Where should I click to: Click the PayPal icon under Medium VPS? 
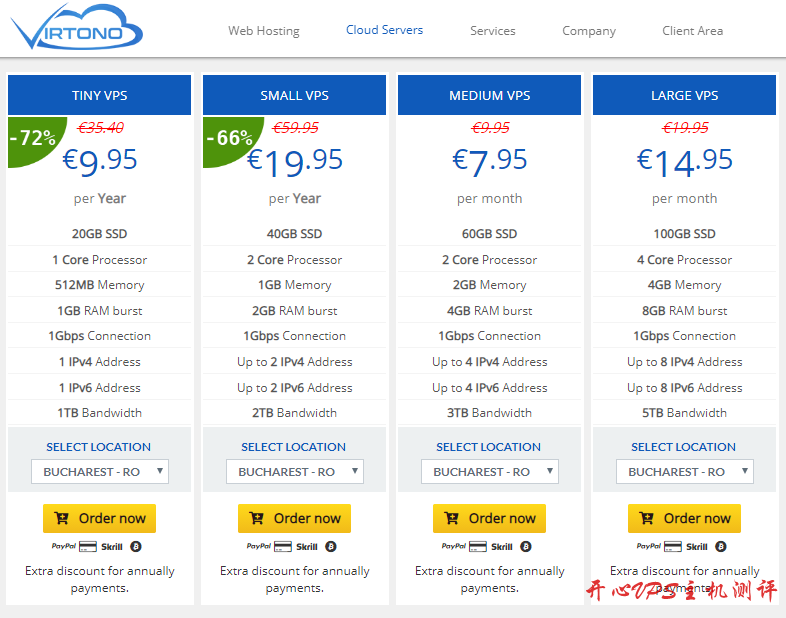click(453, 547)
